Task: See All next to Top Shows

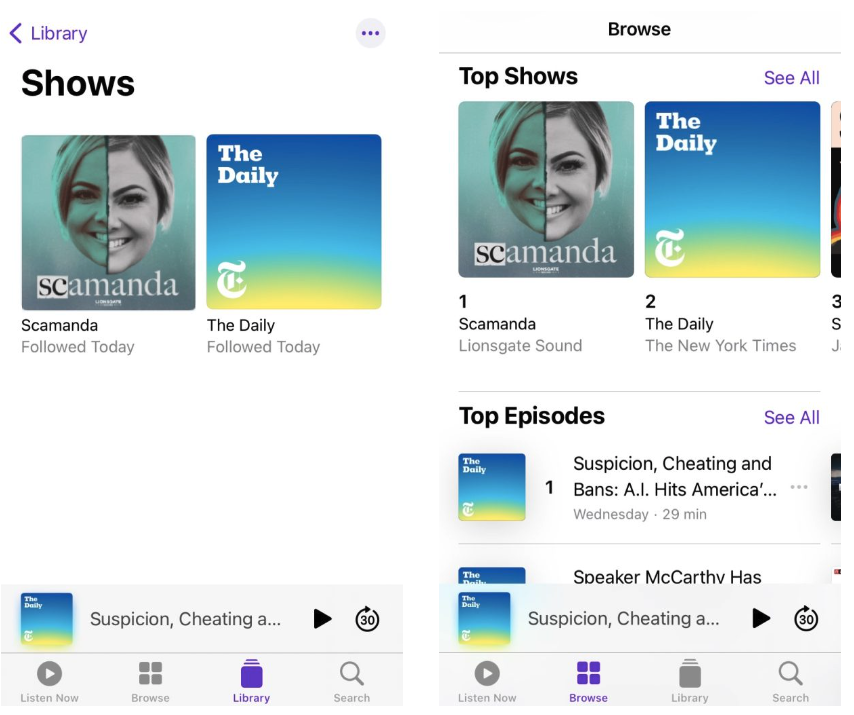Action: [x=791, y=78]
